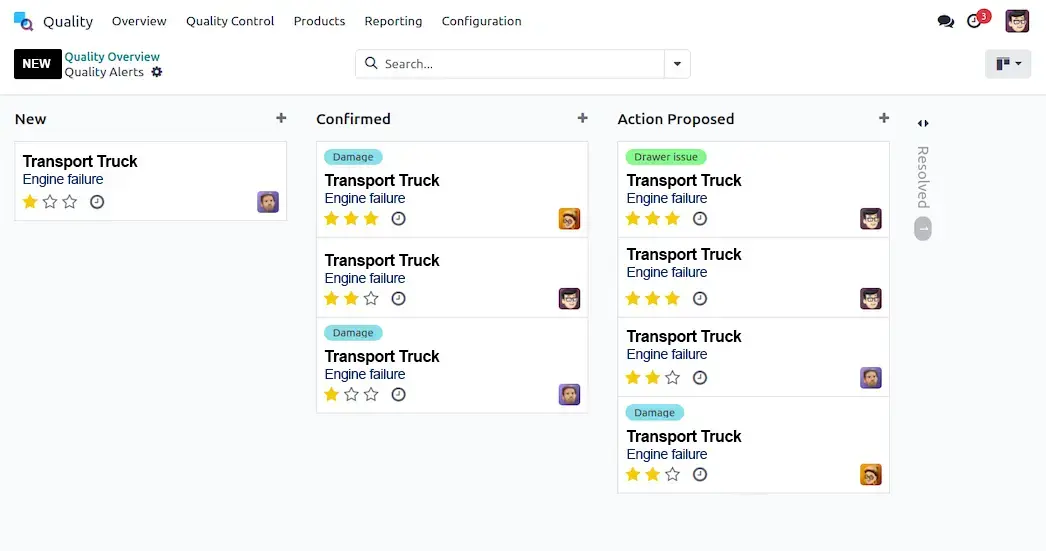Image resolution: width=1046 pixels, height=551 pixels.
Task: Open the search options dropdown arrow
Action: coord(677,64)
